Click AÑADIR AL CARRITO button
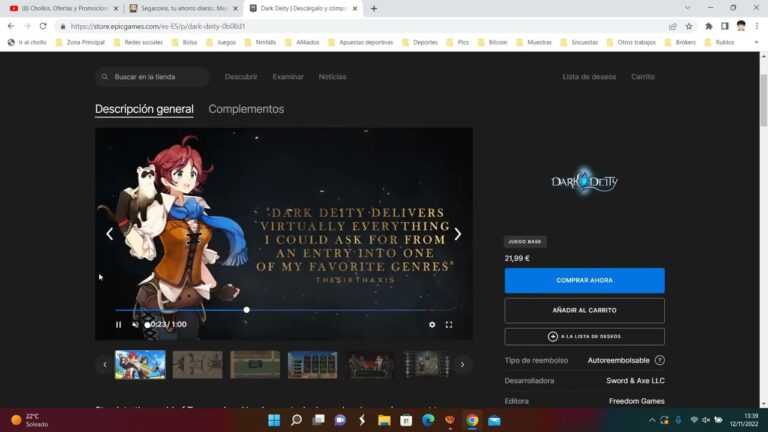Viewport: 768px width, 432px height. (584, 311)
